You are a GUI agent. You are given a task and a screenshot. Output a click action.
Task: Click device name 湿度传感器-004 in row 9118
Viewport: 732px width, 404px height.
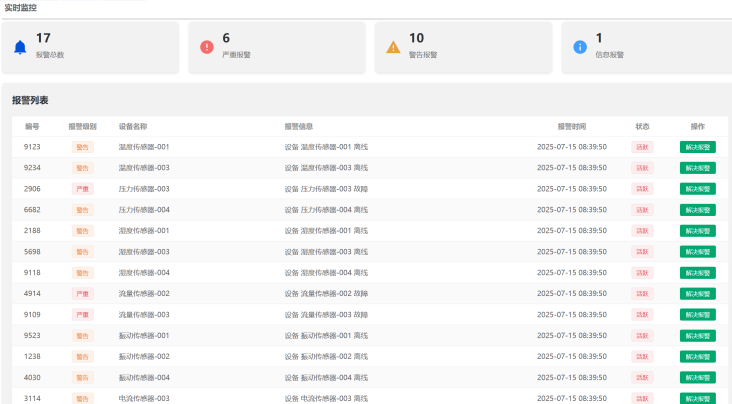(x=144, y=273)
